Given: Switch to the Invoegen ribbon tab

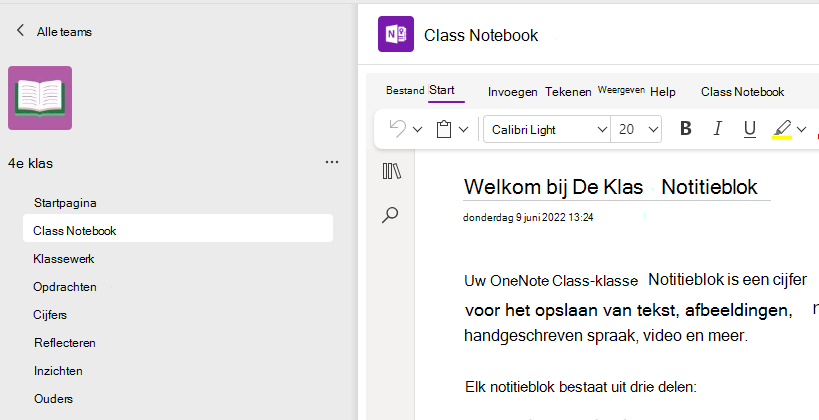Looking at the screenshot, I should [512, 92].
